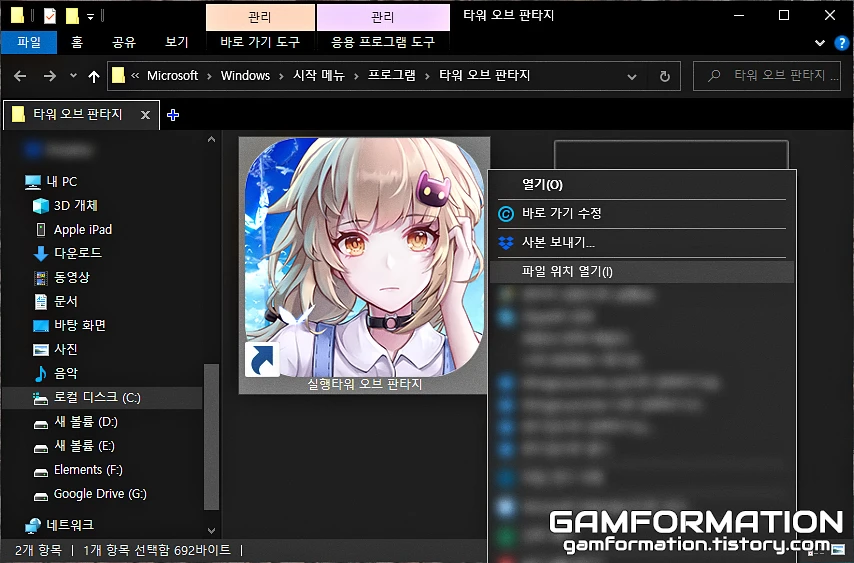The width and height of the screenshot is (854, 563).
Task: Open the 홈 ribbon tab
Action: 77,42
